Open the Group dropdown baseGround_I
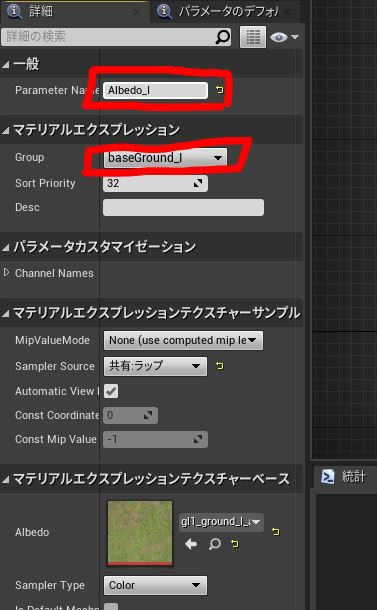377x610 pixels. 165,158
